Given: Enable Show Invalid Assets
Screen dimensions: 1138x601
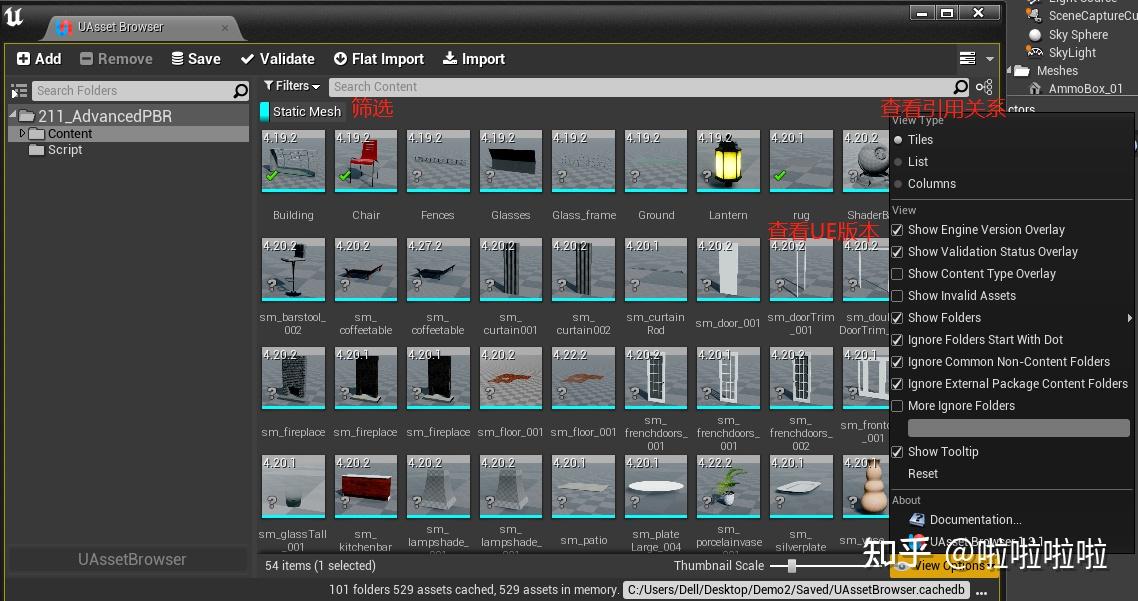Looking at the screenshot, I should pos(898,295).
